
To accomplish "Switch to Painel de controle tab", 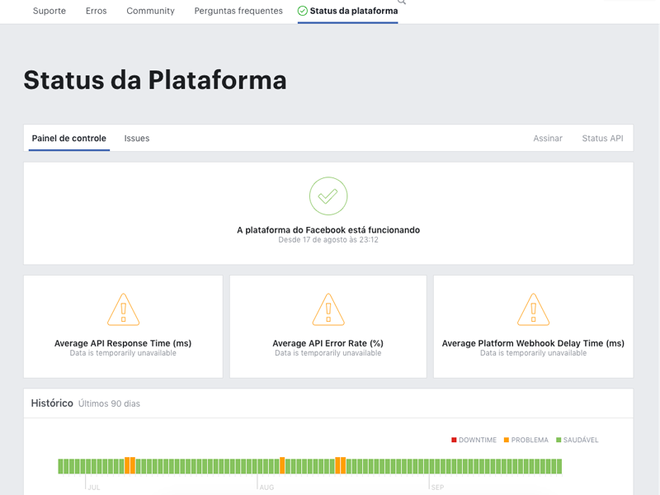I will [69, 138].
